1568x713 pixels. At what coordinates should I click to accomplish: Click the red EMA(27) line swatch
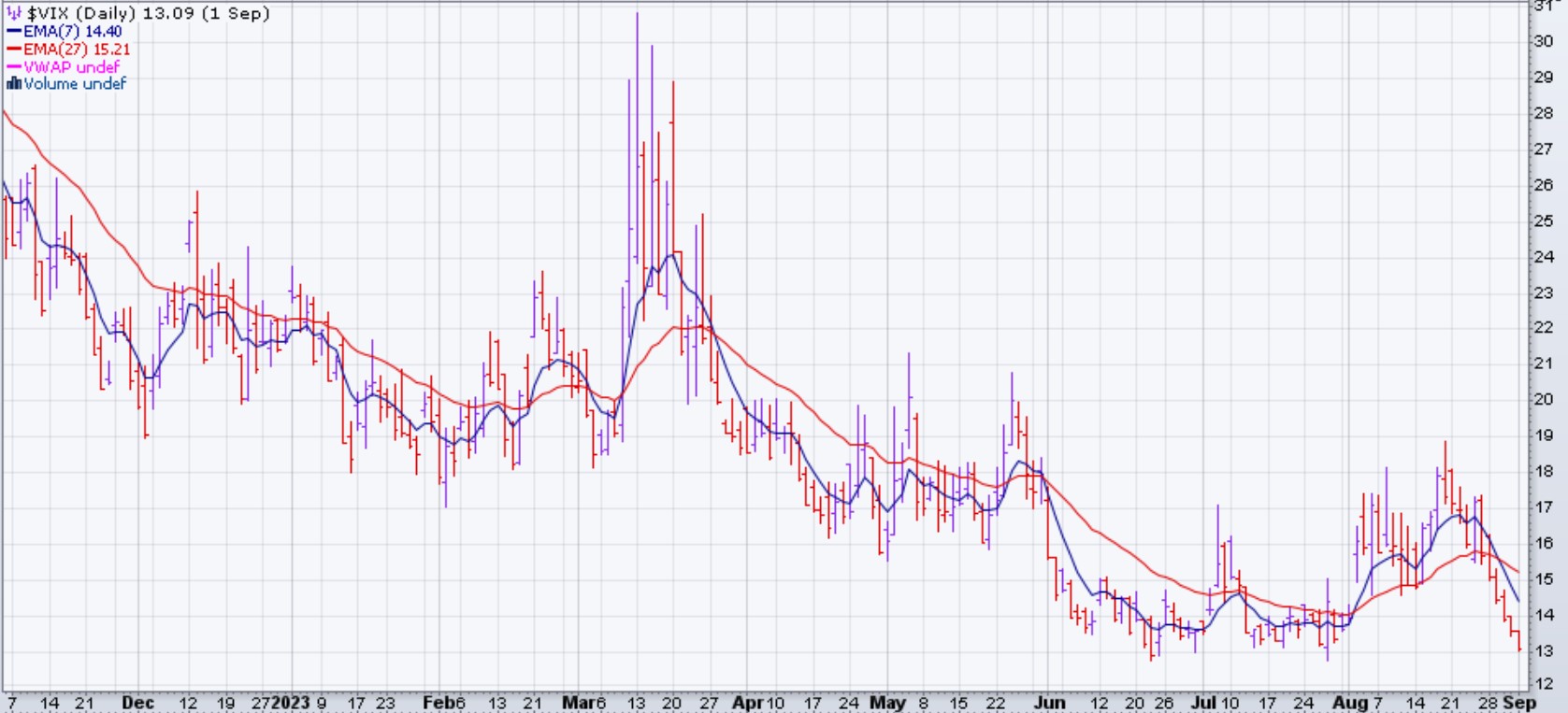14,50
